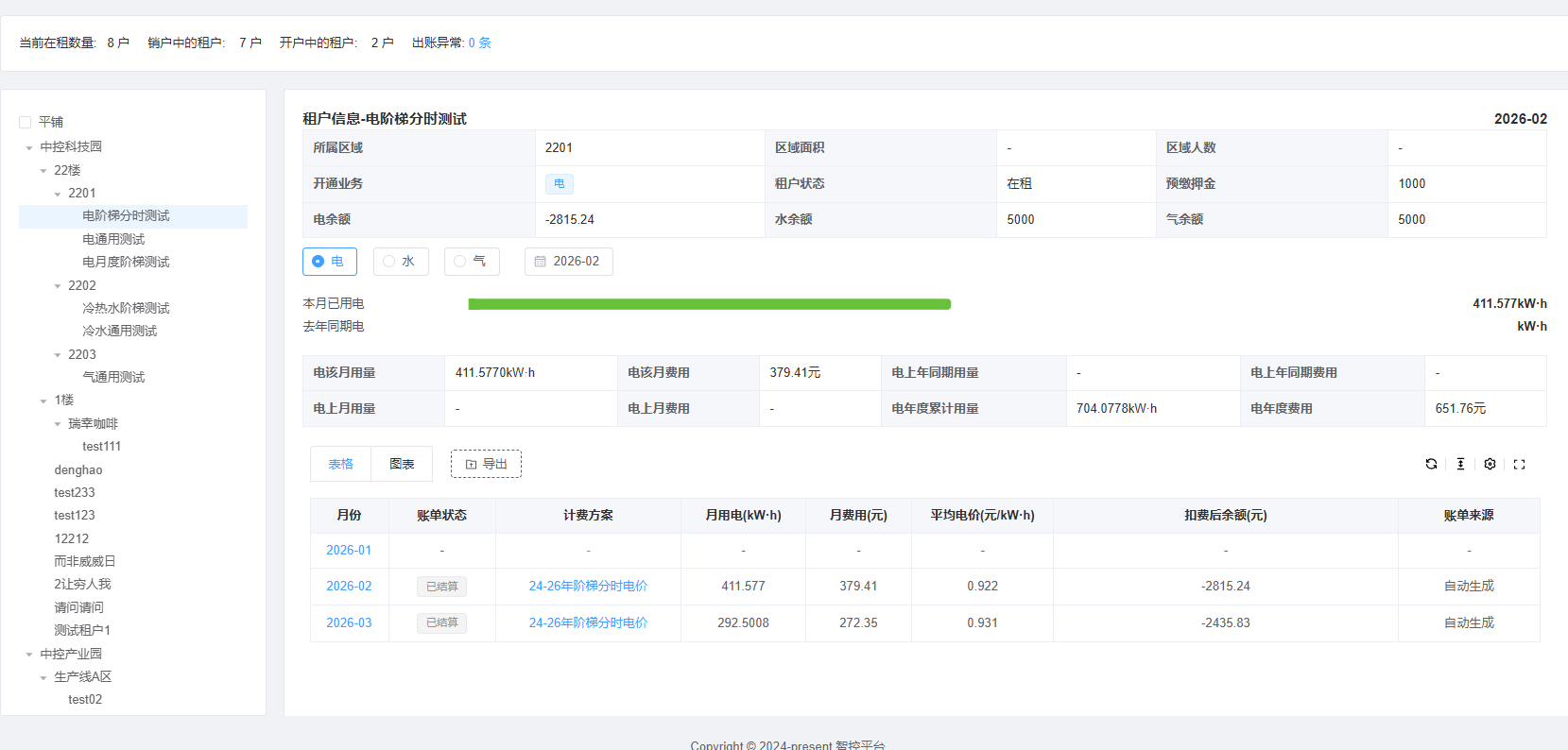The height and width of the screenshot is (750, 1568).
Task: Click the 扣费后余额(元) column header
Action: [1226, 516]
